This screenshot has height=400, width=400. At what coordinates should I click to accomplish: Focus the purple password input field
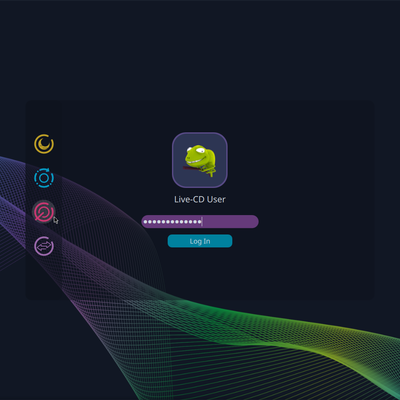click(x=200, y=222)
